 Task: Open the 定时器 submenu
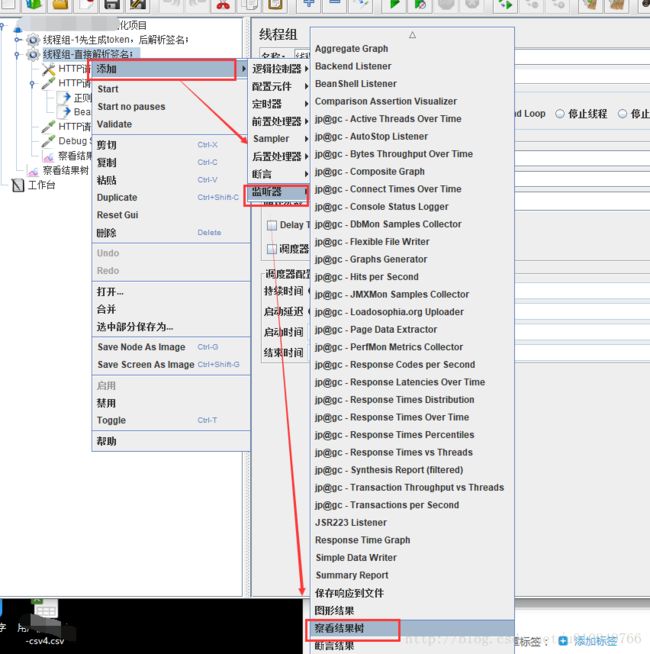[280, 104]
